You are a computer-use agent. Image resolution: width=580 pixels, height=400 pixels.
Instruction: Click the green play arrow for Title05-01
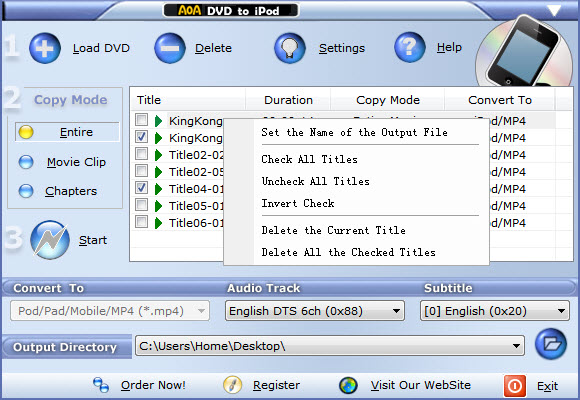point(158,206)
